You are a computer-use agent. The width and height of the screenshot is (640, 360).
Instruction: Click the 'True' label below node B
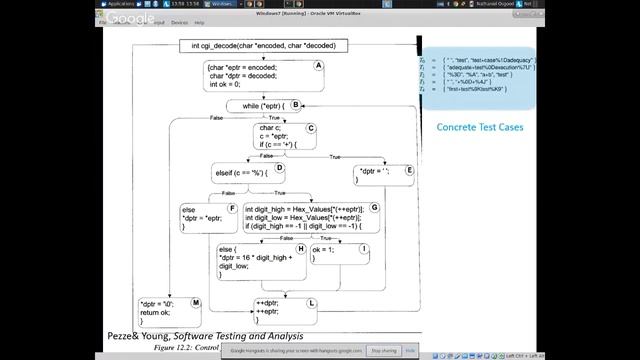coord(274,118)
